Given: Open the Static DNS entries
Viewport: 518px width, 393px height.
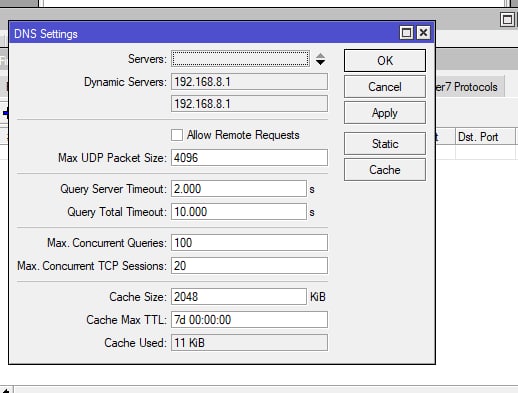Looking at the screenshot, I should (385, 144).
